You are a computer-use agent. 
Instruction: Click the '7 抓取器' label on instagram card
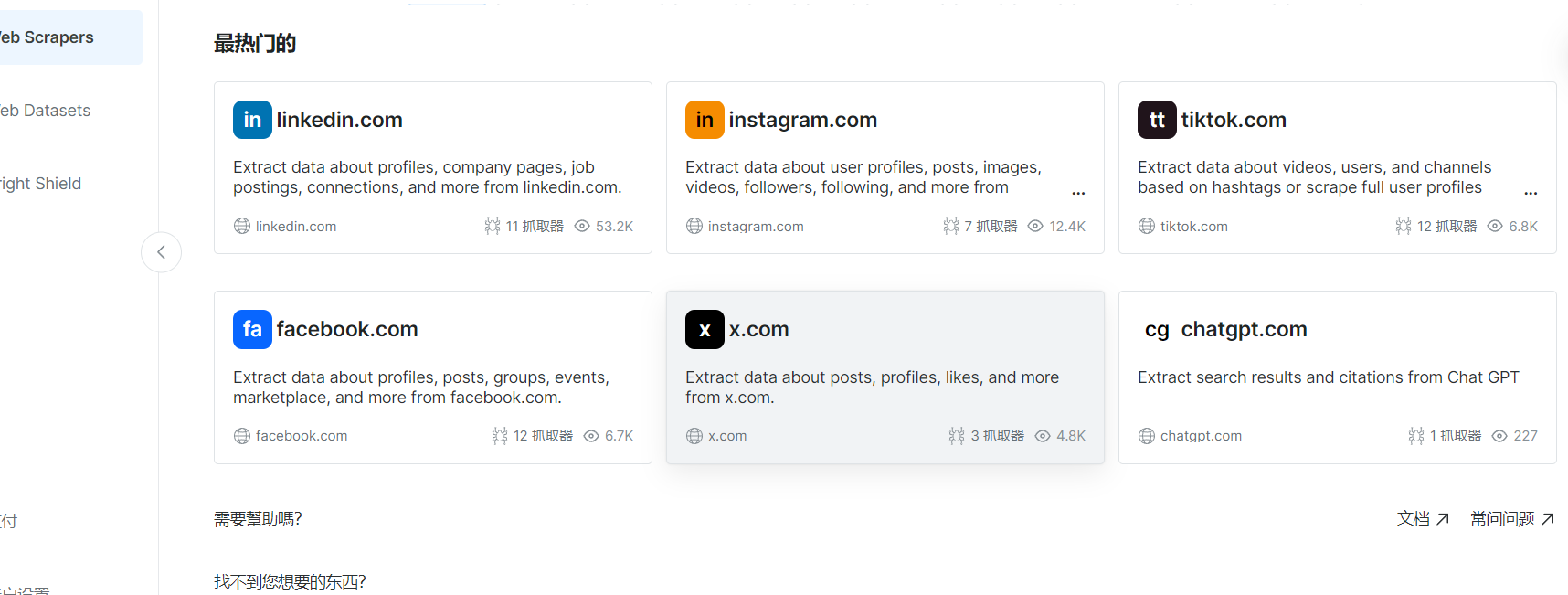pyautogui.click(x=991, y=227)
